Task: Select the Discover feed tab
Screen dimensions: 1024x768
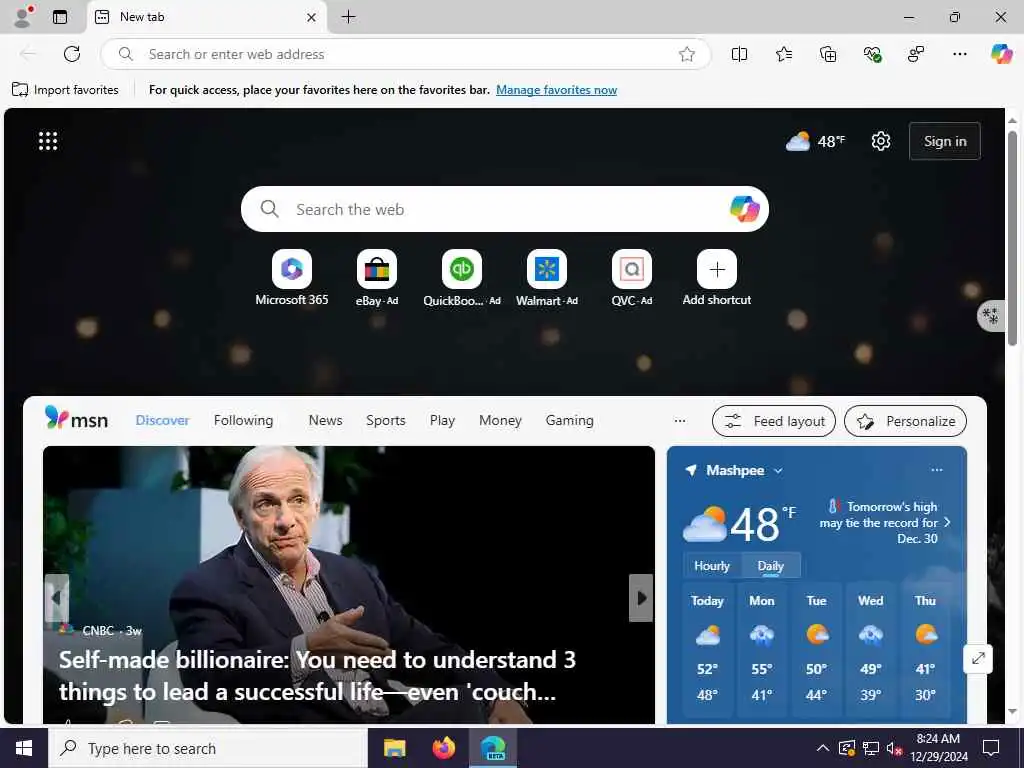Action: pos(163,421)
